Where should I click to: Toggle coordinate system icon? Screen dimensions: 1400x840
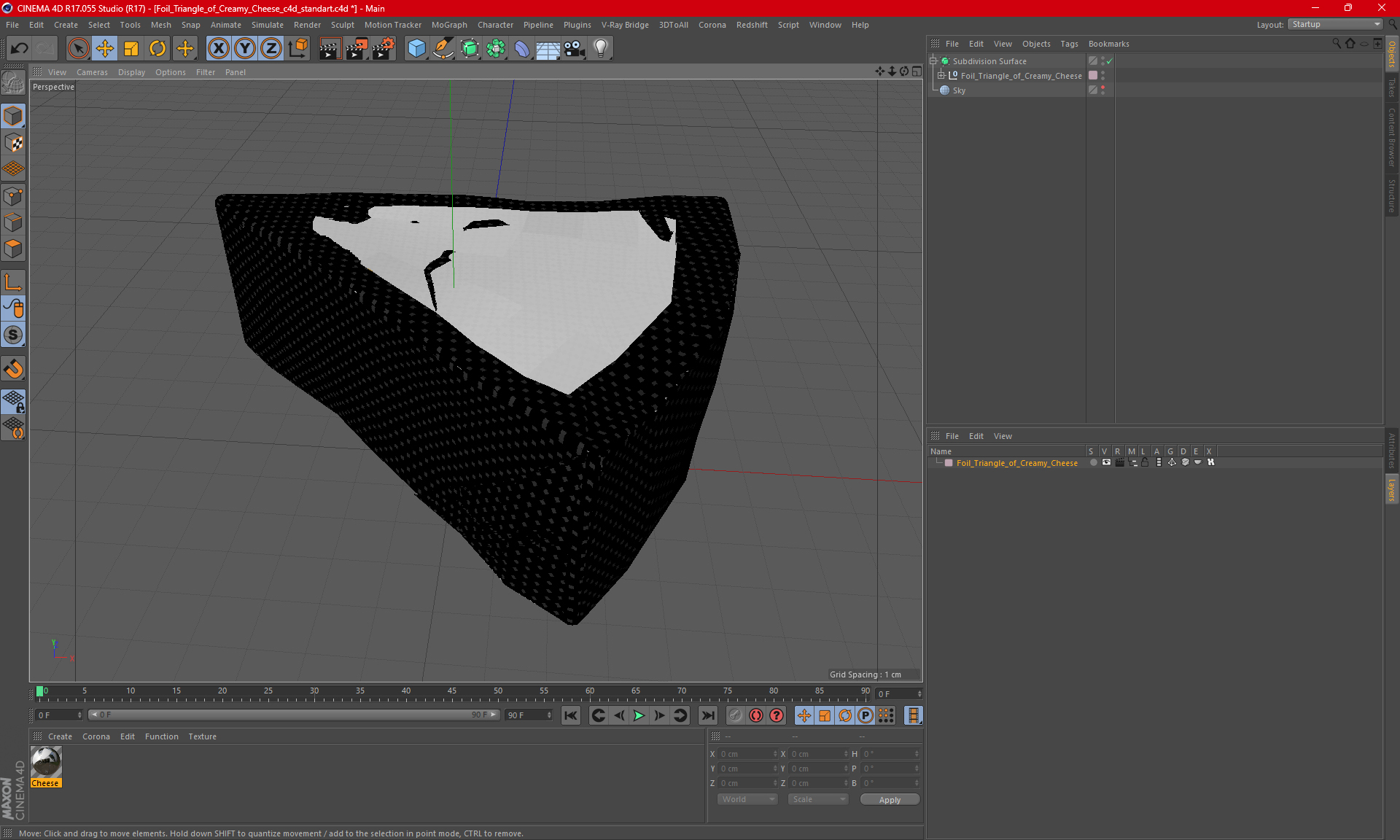click(x=298, y=48)
